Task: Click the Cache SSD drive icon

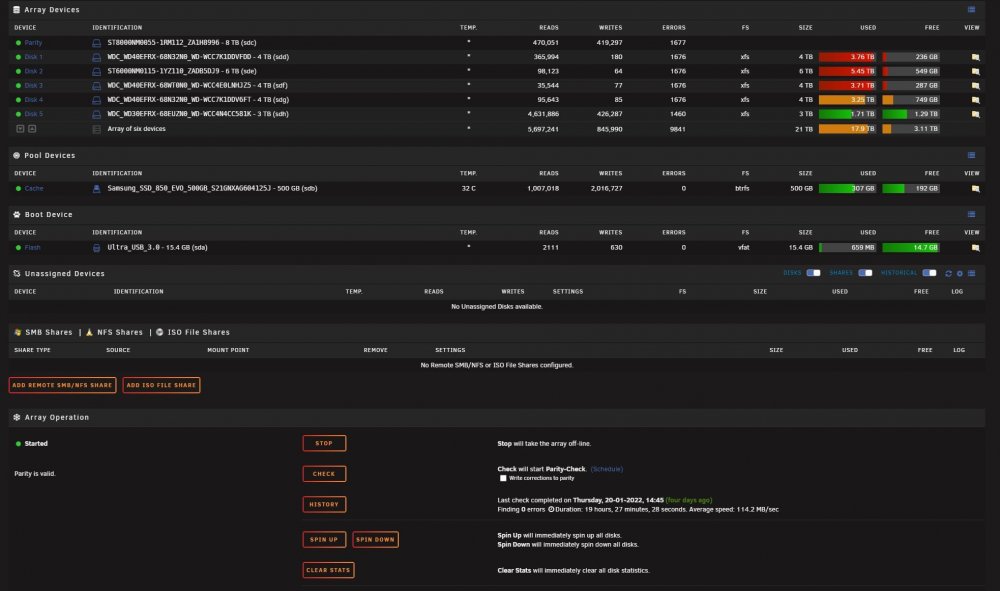Action: pos(96,189)
